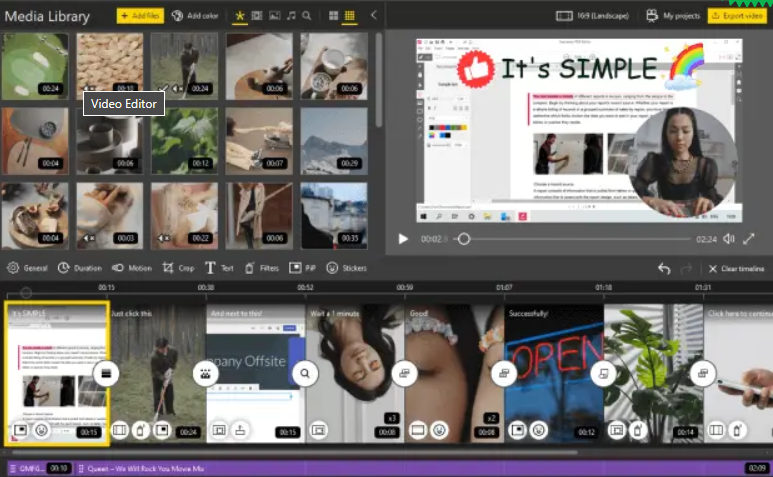Show favorites with the star filter

click(240, 16)
